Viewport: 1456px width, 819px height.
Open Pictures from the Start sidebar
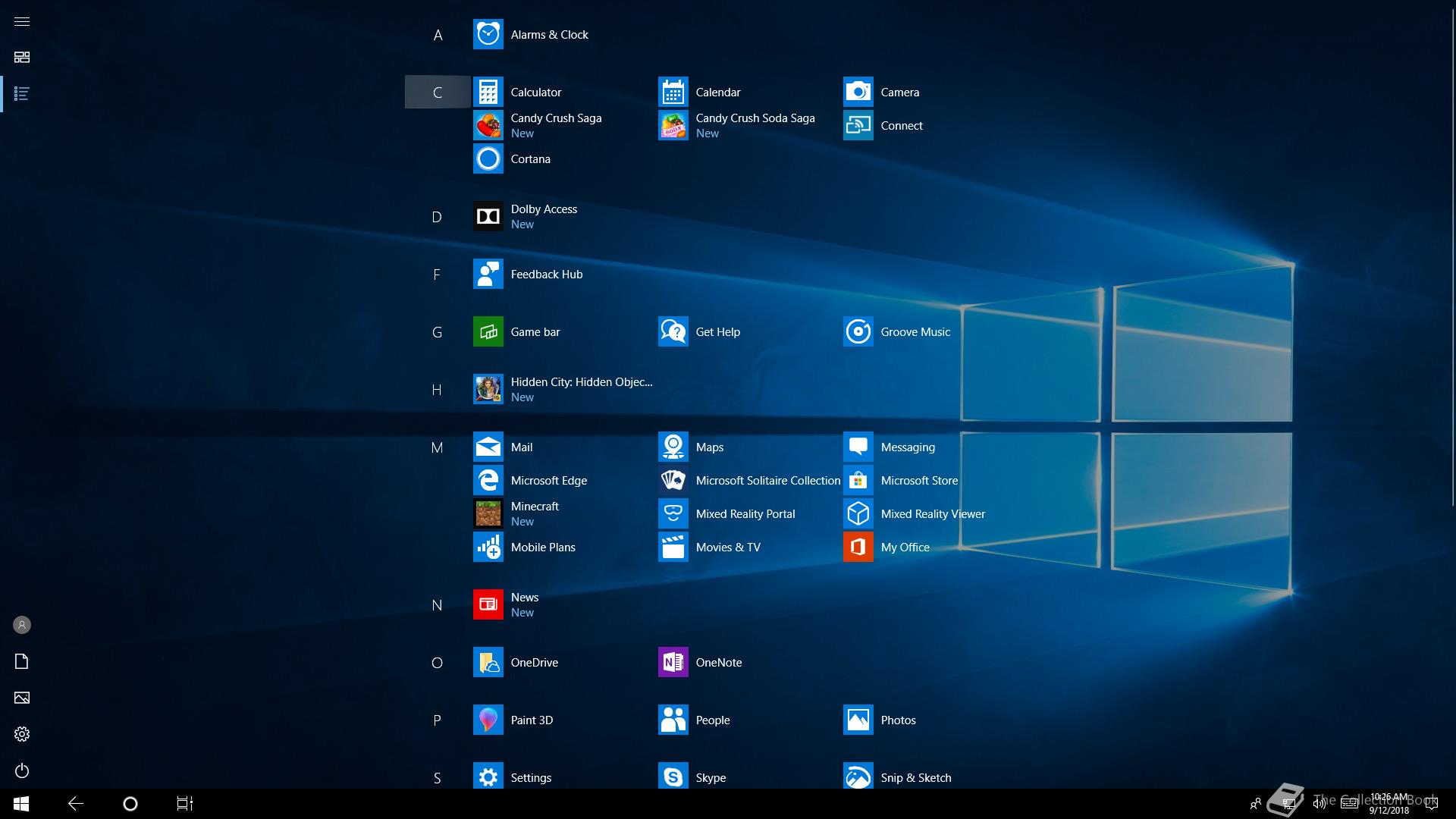click(22, 698)
